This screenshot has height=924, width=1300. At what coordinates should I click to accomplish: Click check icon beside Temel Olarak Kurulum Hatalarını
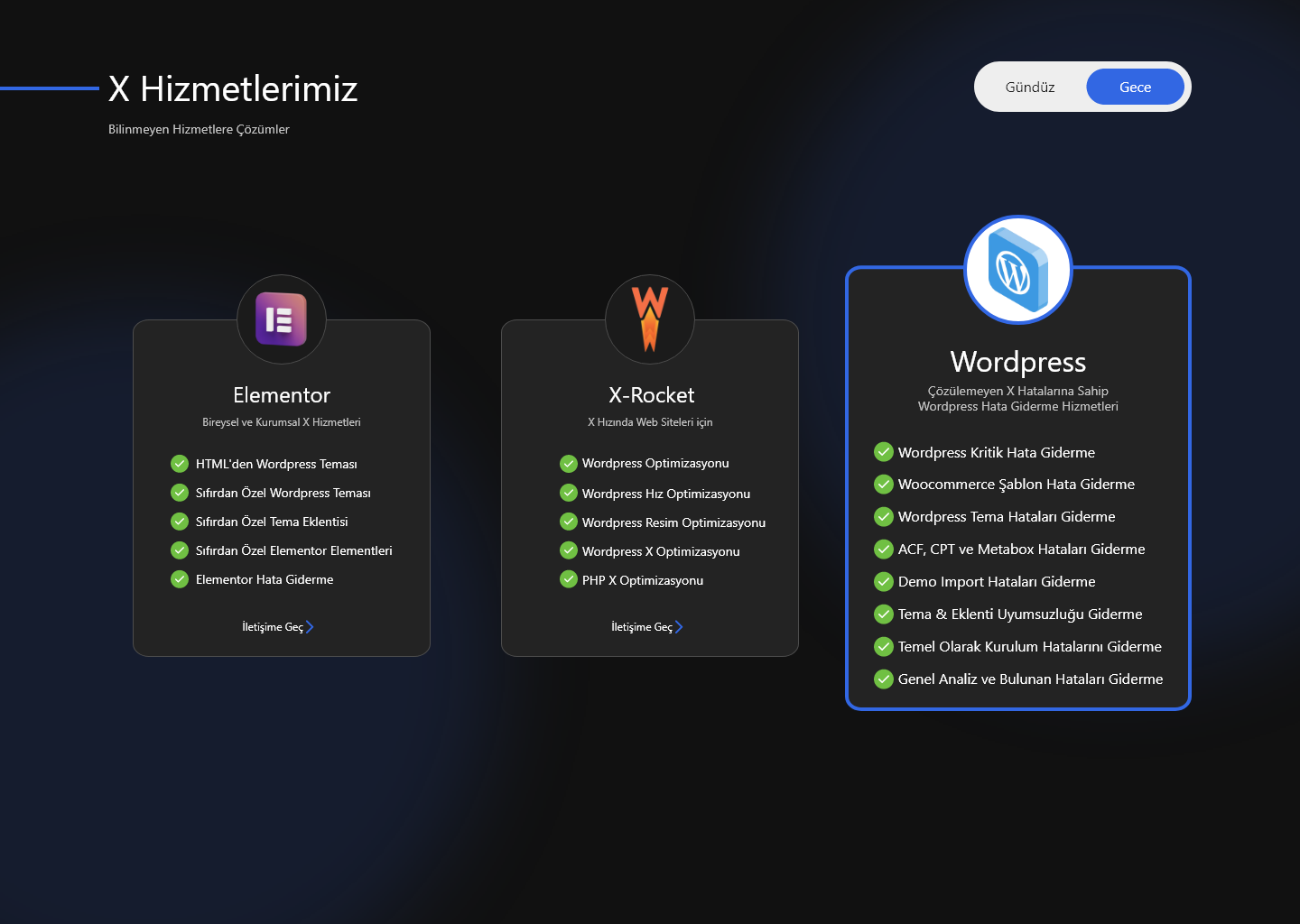(884, 647)
